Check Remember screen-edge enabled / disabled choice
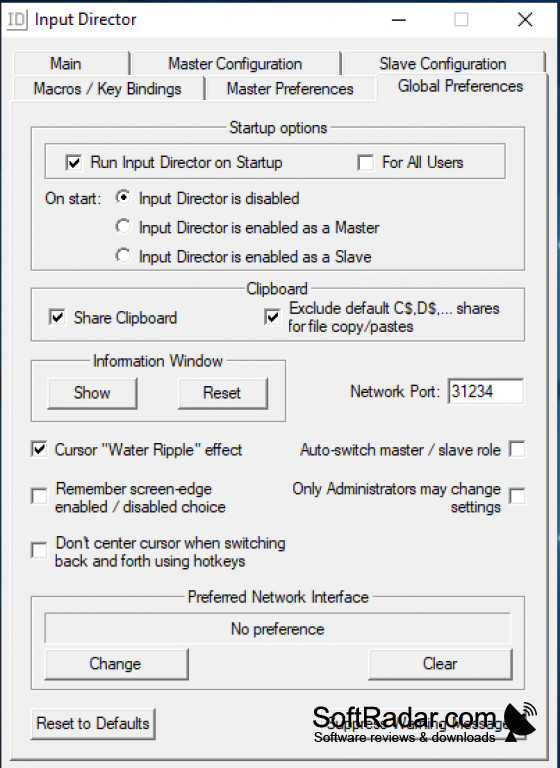 pos(39,496)
